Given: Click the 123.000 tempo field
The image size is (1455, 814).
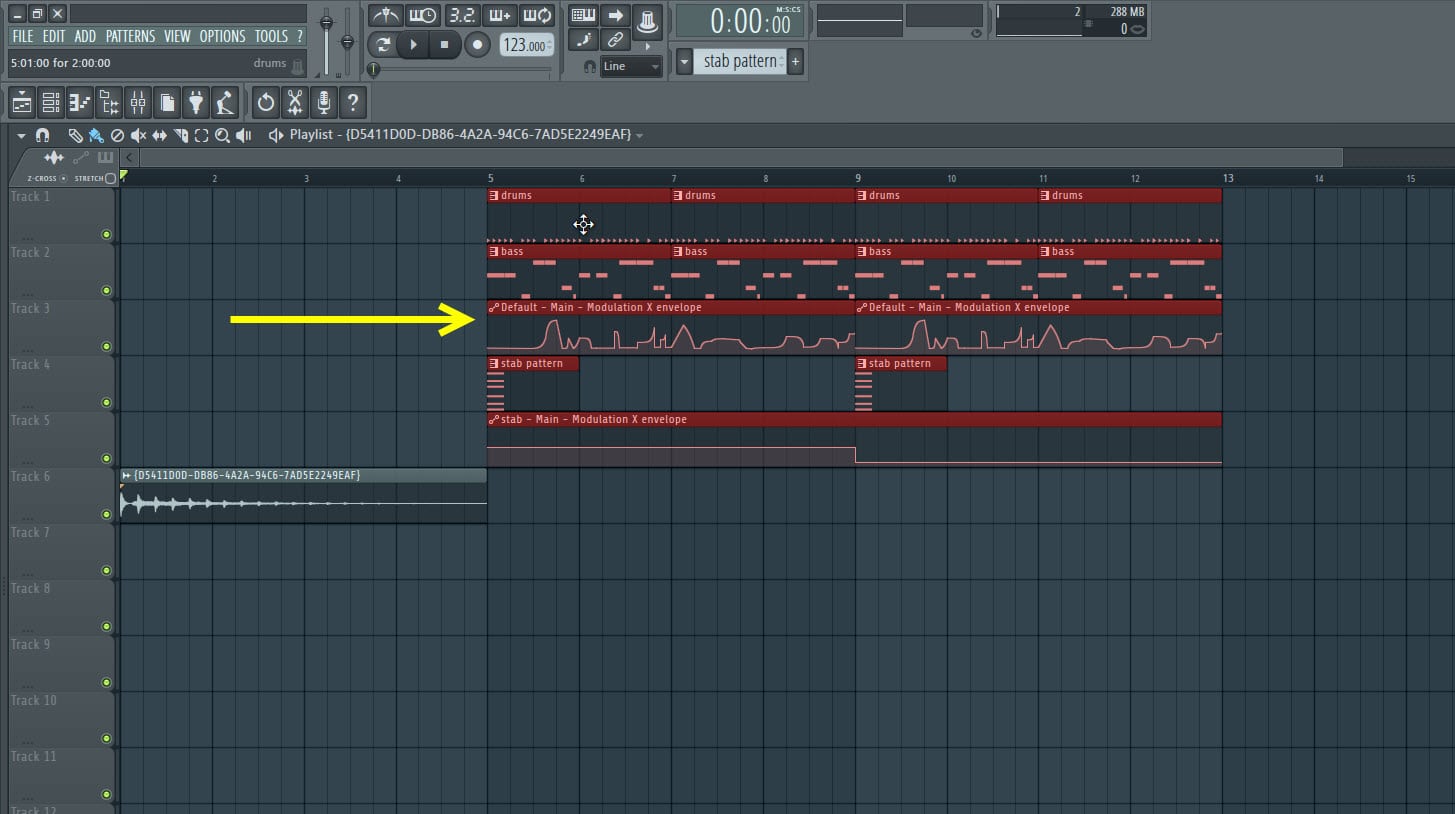Looking at the screenshot, I should click(x=525, y=46).
